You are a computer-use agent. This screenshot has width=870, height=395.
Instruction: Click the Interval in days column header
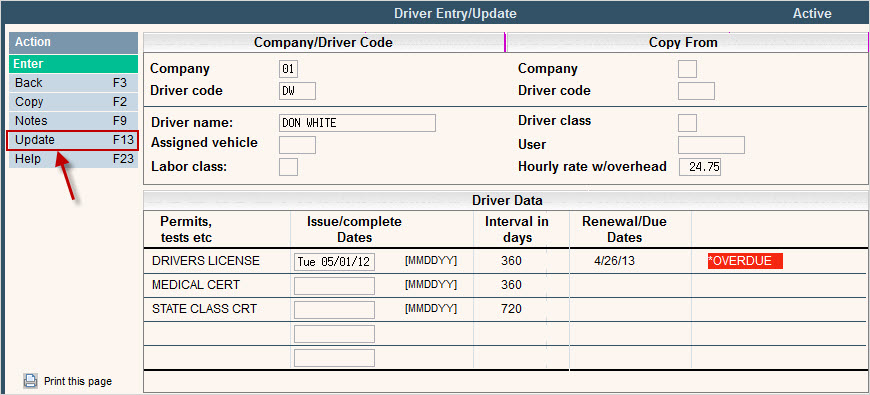coord(517,230)
